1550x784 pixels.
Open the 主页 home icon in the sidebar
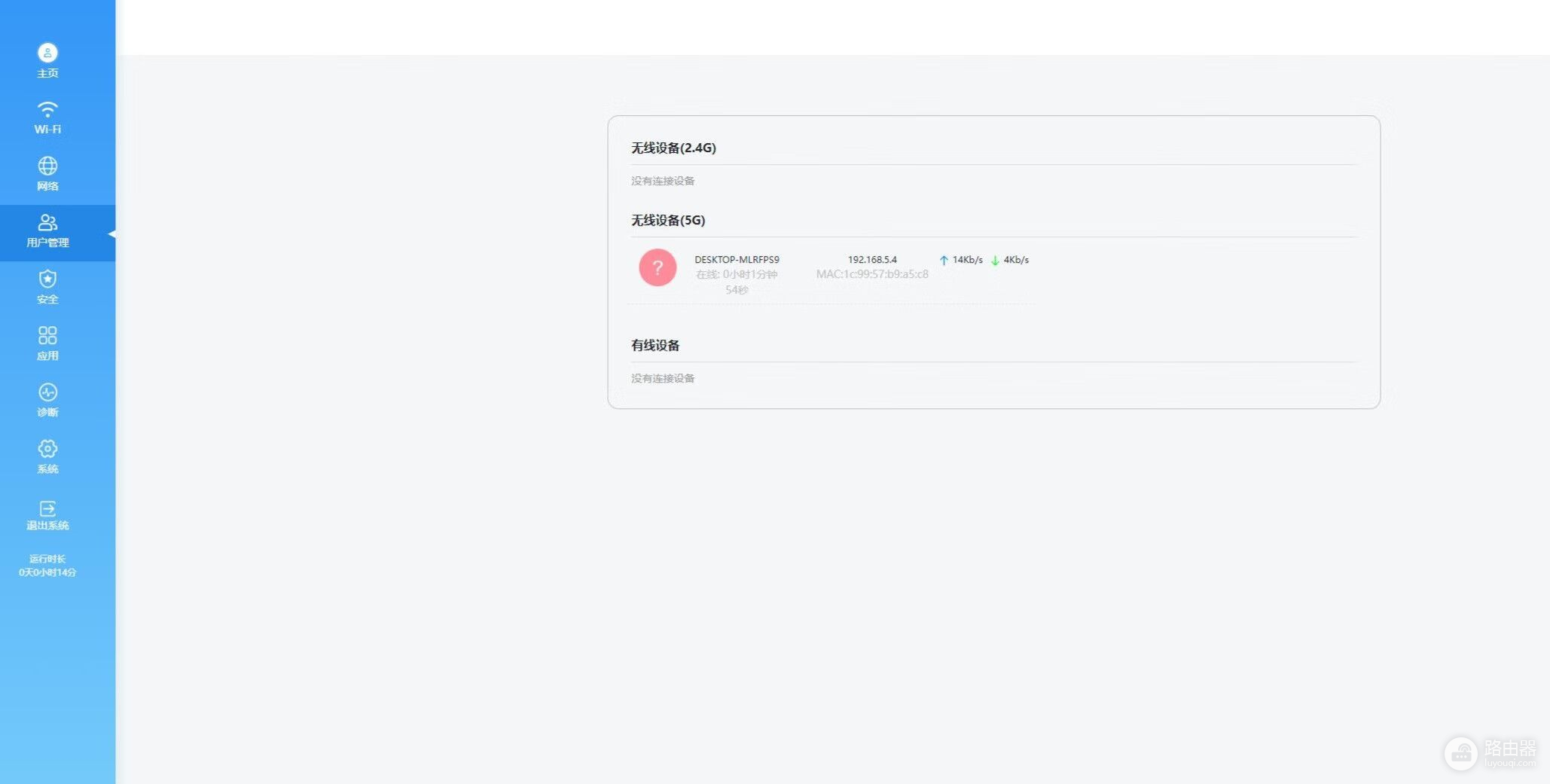(x=47, y=53)
